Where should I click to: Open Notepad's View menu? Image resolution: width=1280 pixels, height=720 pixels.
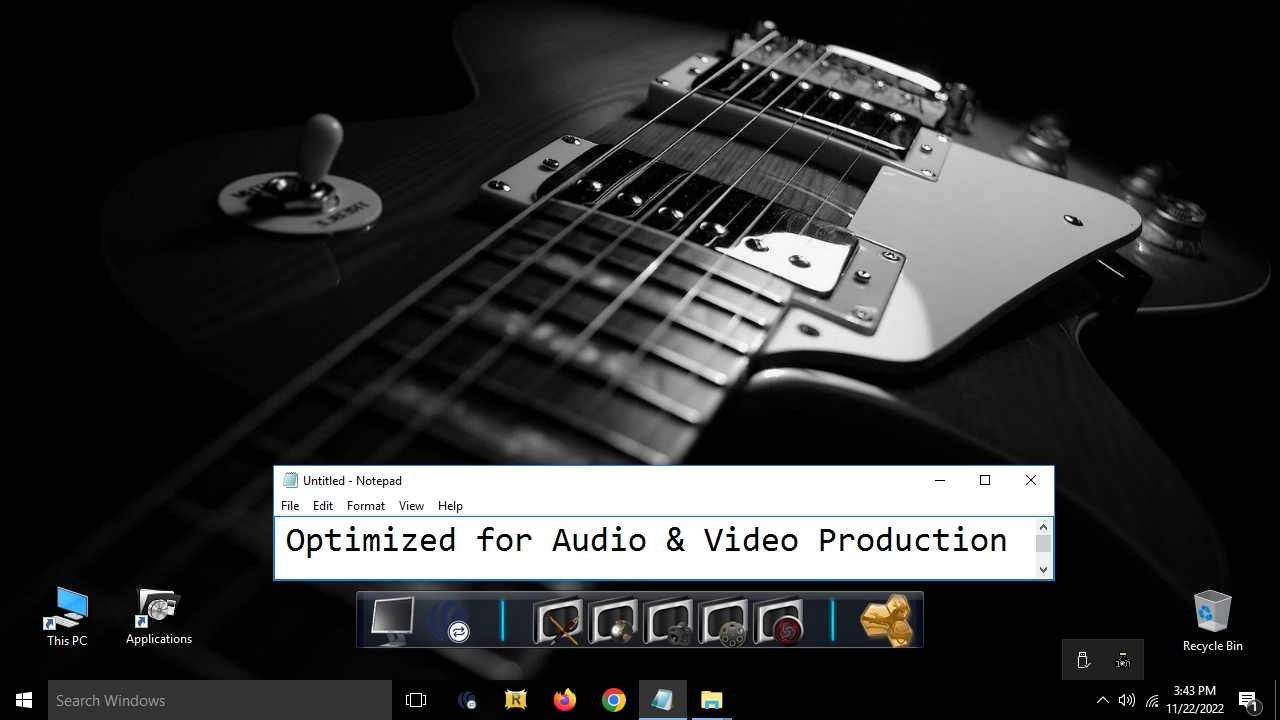[411, 506]
